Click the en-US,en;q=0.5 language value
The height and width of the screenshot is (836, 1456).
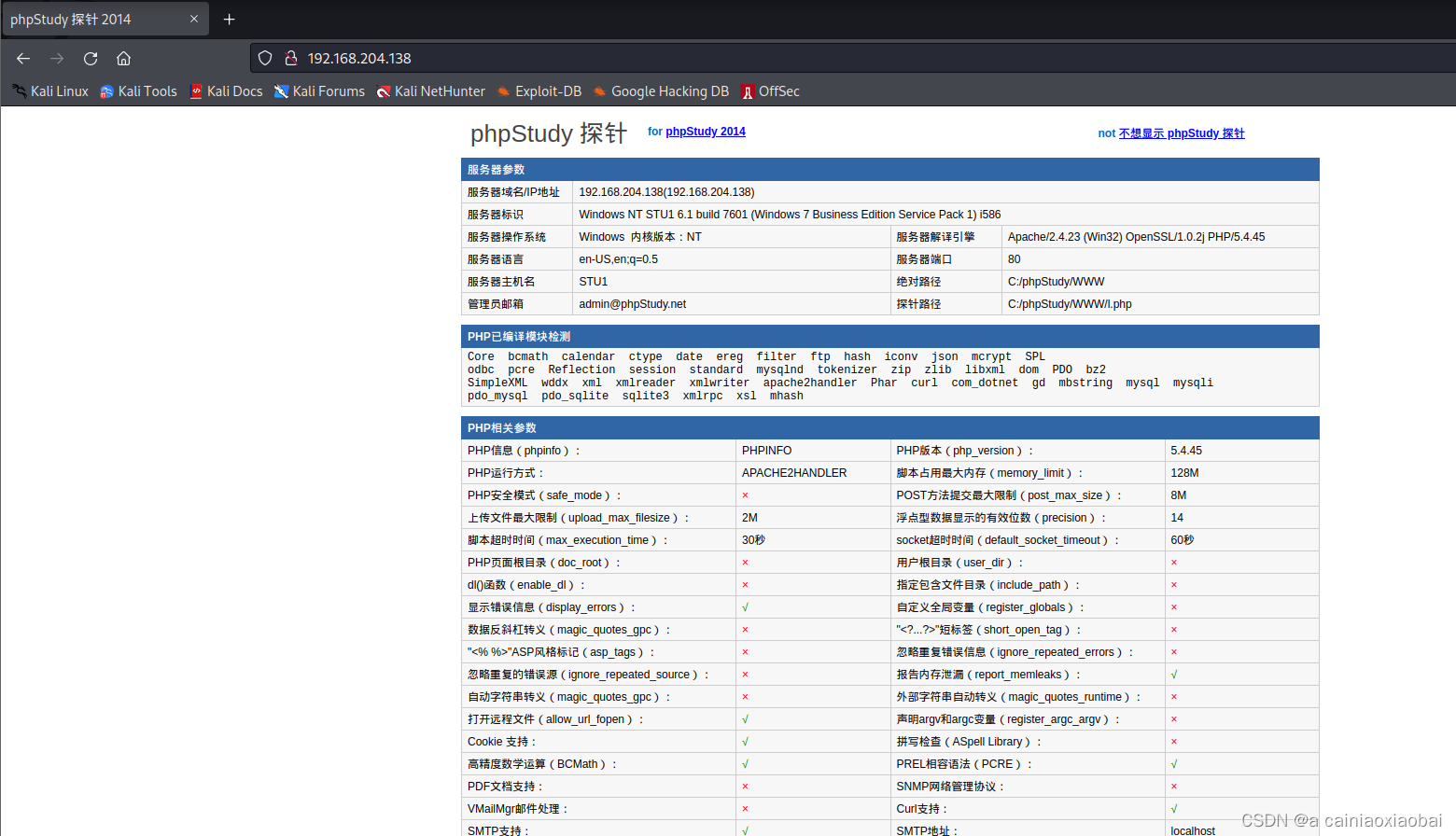(618, 259)
